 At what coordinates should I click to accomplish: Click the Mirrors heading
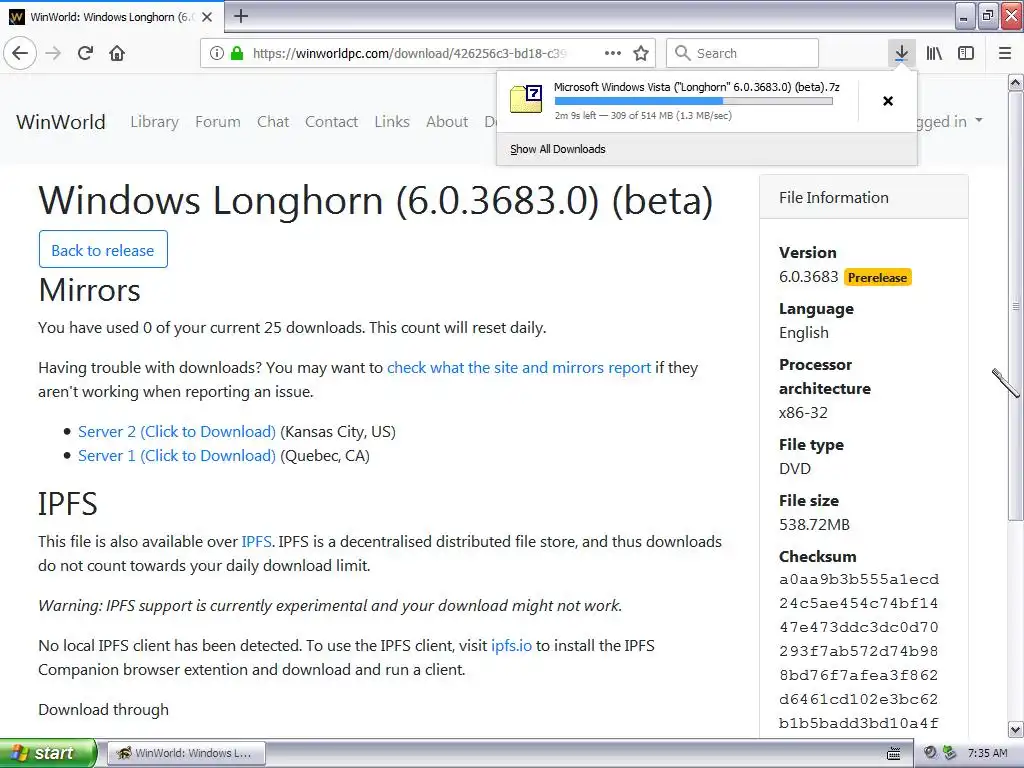click(89, 290)
